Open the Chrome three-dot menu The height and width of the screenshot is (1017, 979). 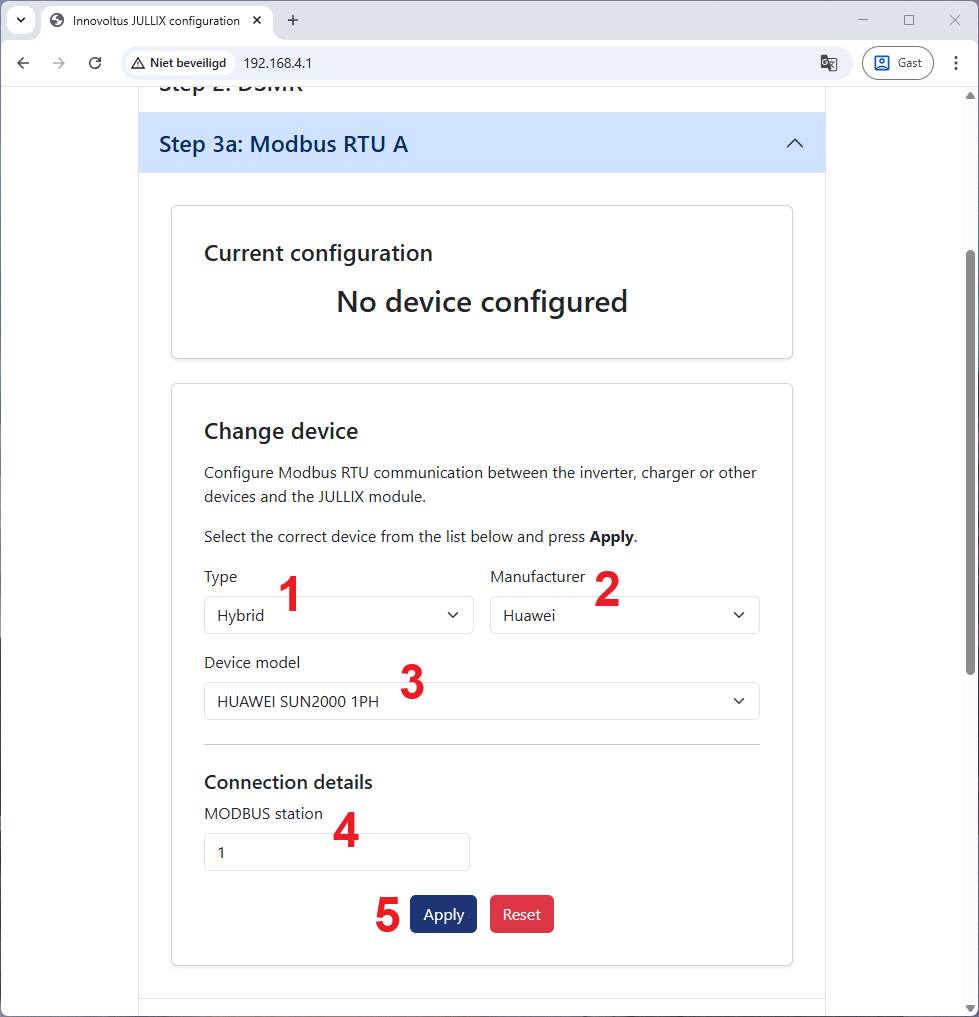point(956,63)
